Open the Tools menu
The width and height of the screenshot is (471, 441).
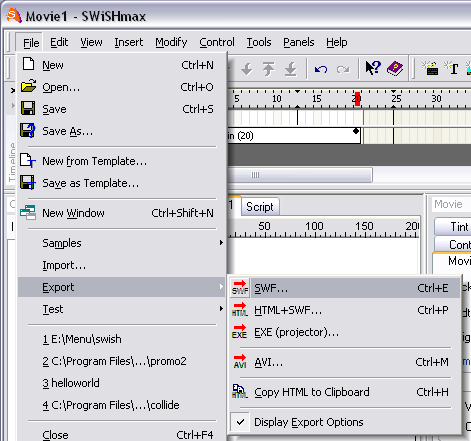pyautogui.click(x=259, y=42)
